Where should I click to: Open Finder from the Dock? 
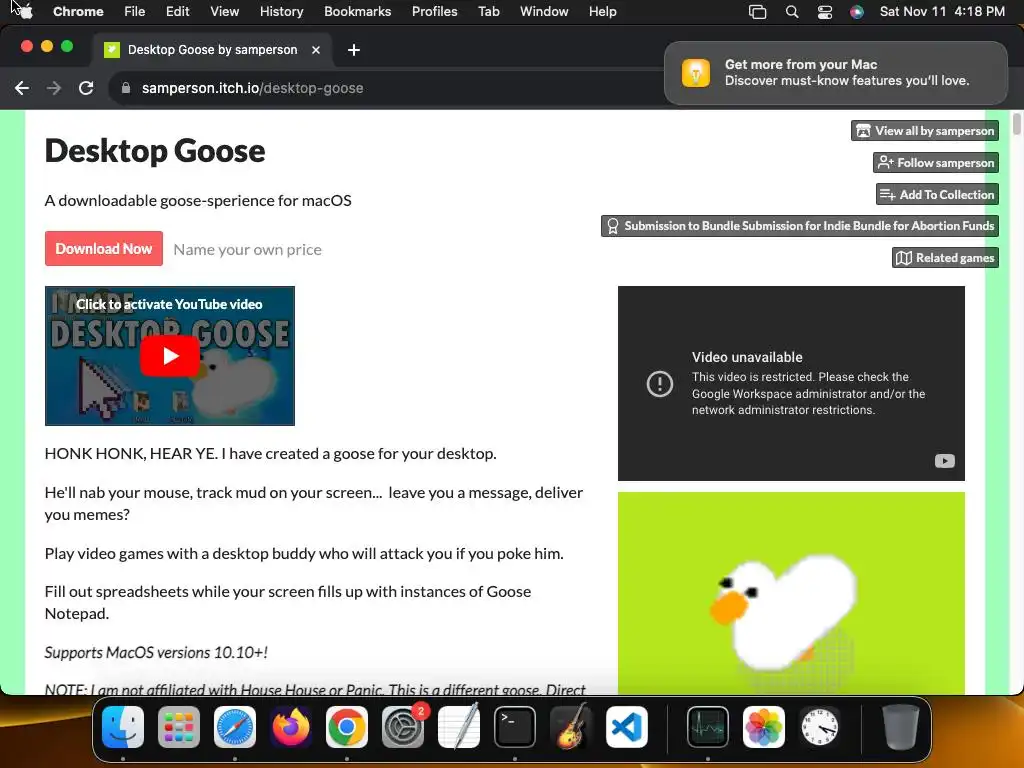[x=123, y=727]
